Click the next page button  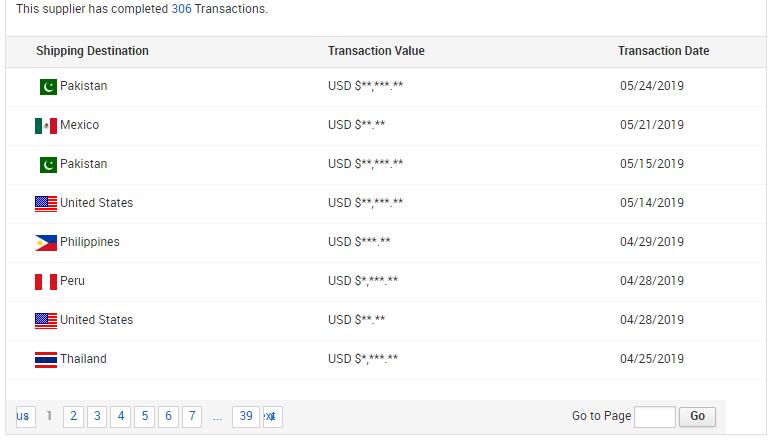tap(272, 416)
